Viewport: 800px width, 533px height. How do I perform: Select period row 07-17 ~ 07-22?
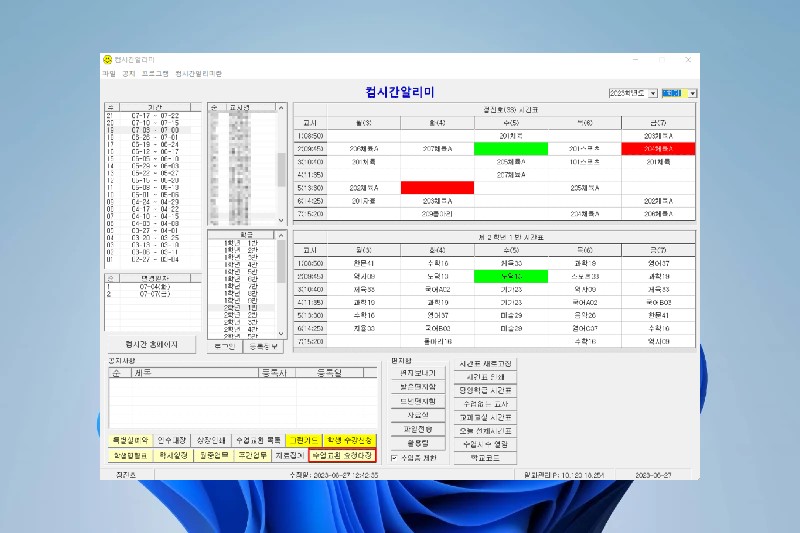coord(153,116)
